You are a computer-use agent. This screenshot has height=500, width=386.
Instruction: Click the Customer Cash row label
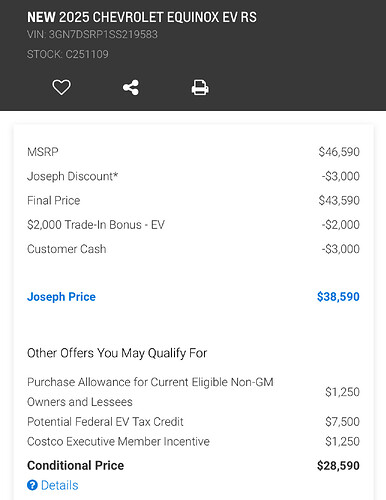[67, 249]
